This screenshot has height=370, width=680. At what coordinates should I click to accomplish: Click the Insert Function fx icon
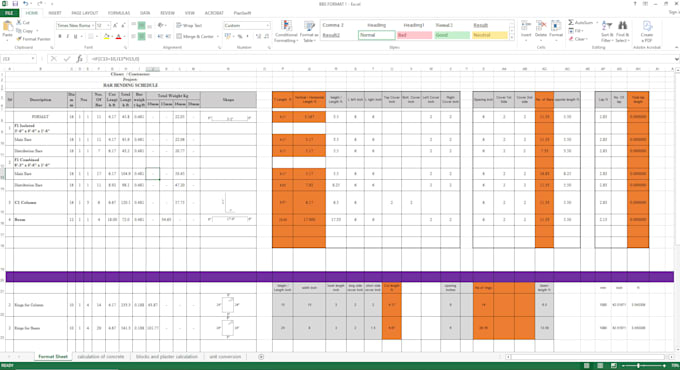(x=79, y=59)
